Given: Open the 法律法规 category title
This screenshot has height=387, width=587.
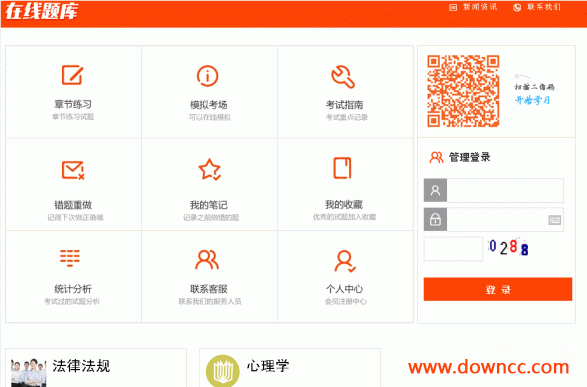Looking at the screenshot, I should 81,366.
